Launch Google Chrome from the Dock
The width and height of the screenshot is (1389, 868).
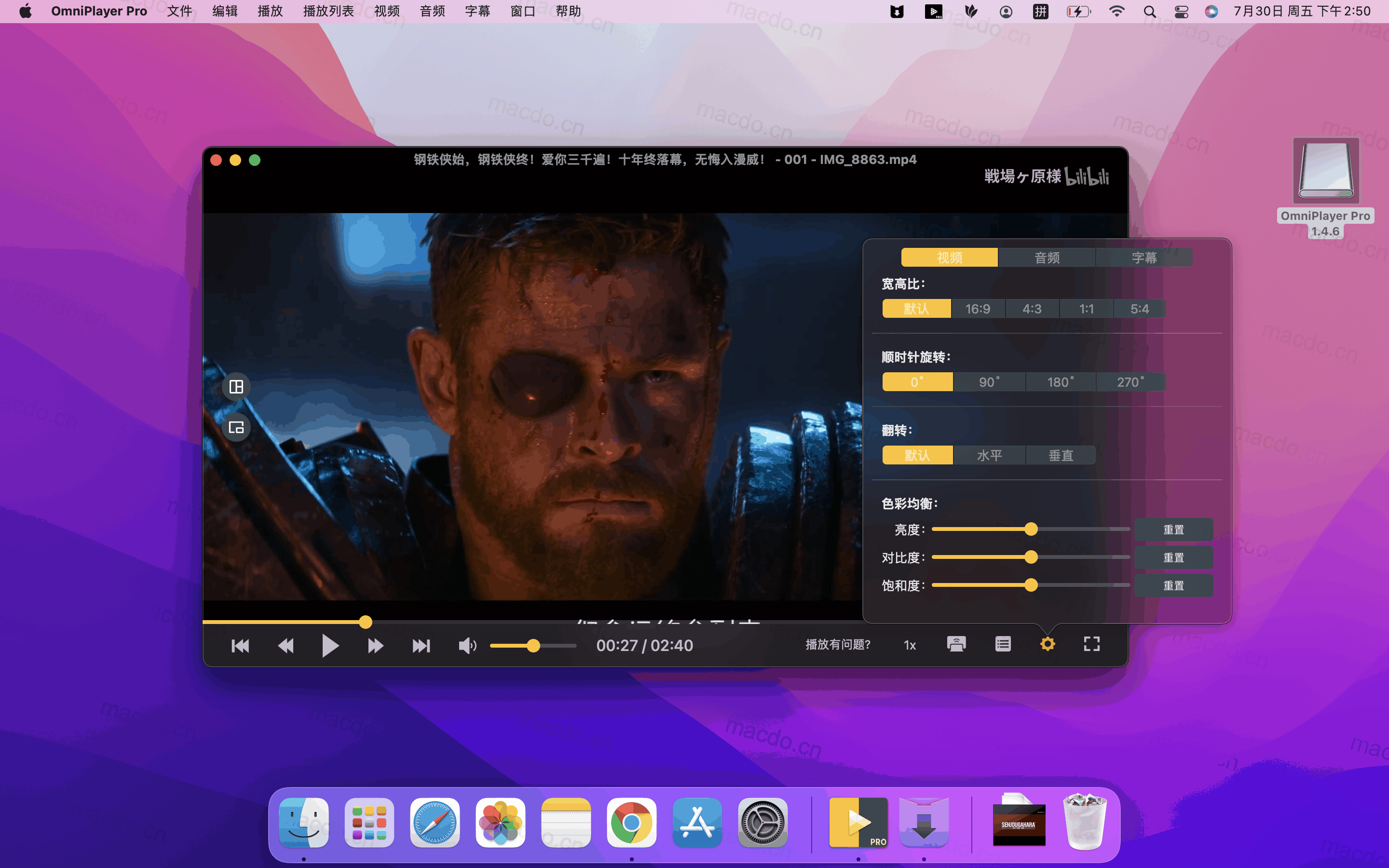click(631, 823)
